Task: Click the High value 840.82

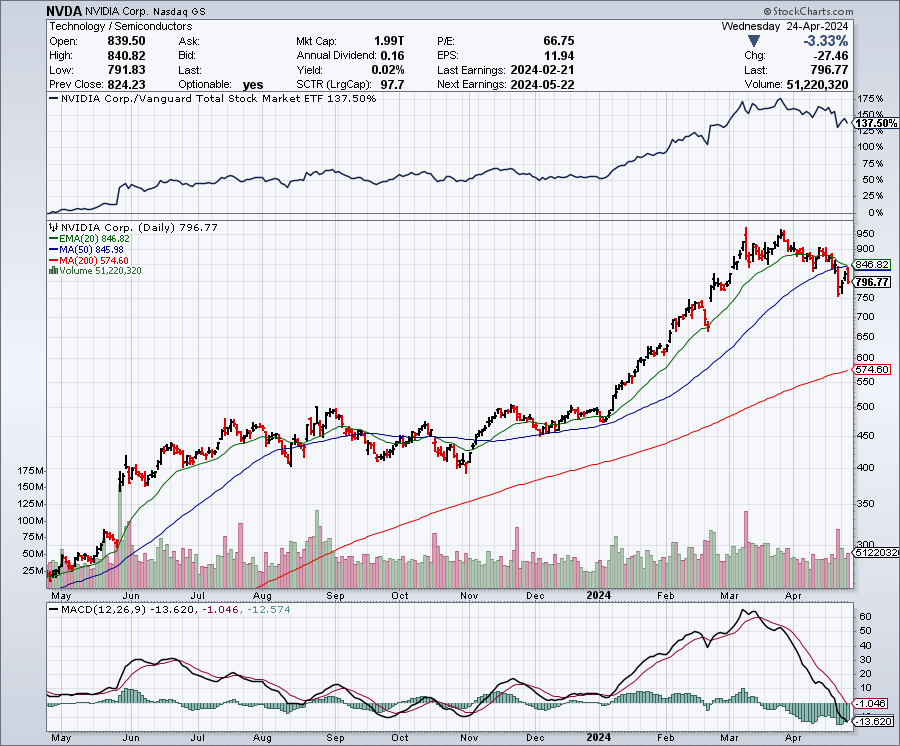Action: pyautogui.click(x=126, y=56)
